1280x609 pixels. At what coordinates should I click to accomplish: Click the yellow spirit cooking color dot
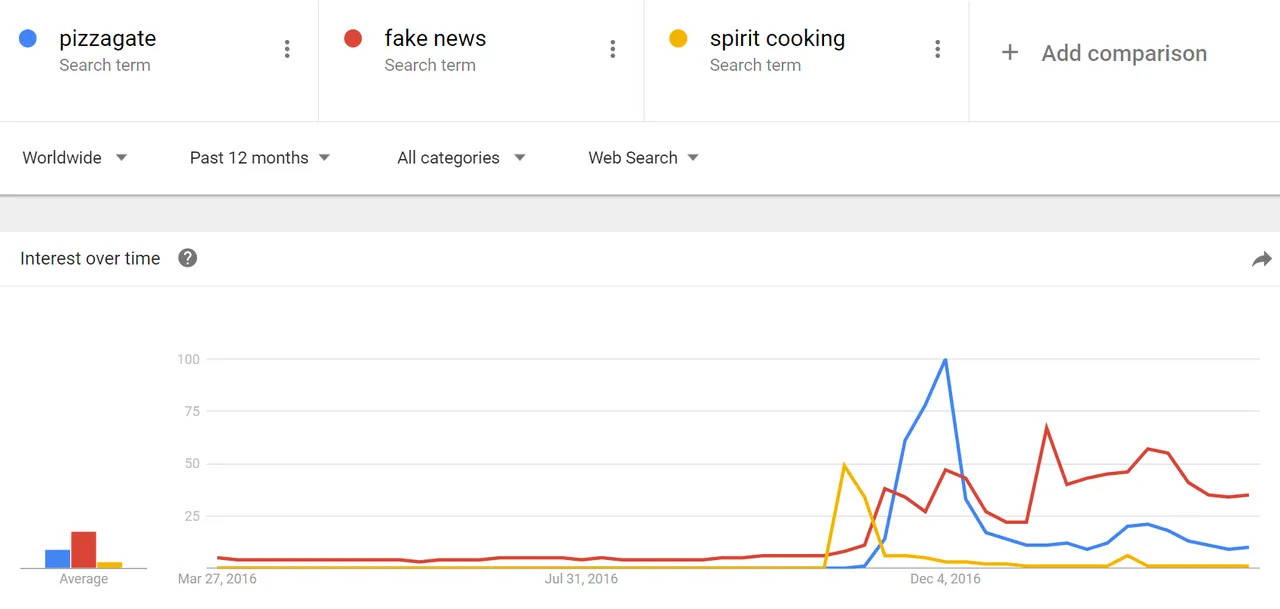click(678, 39)
